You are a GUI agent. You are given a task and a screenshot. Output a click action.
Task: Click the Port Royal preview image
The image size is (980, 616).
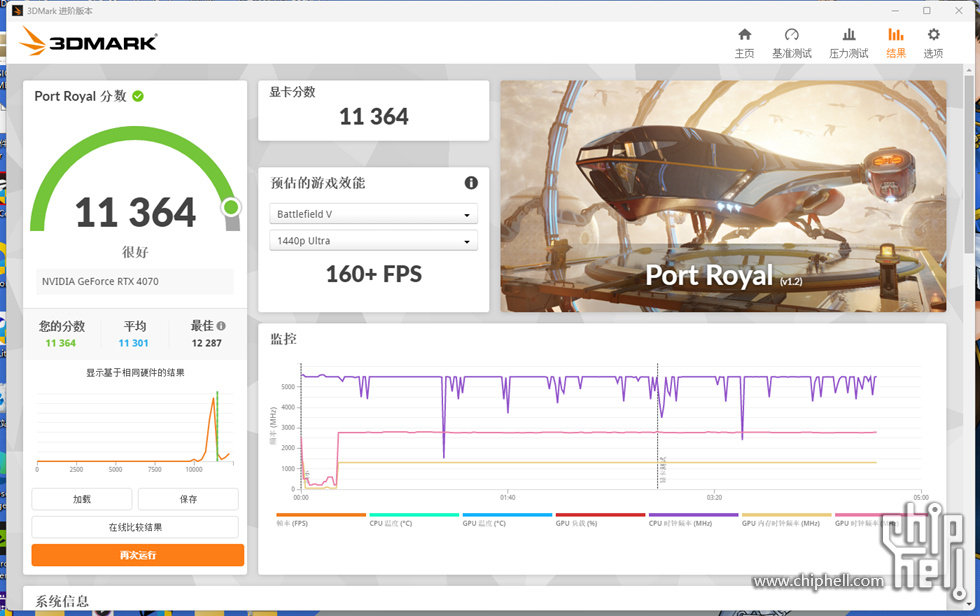pos(723,196)
